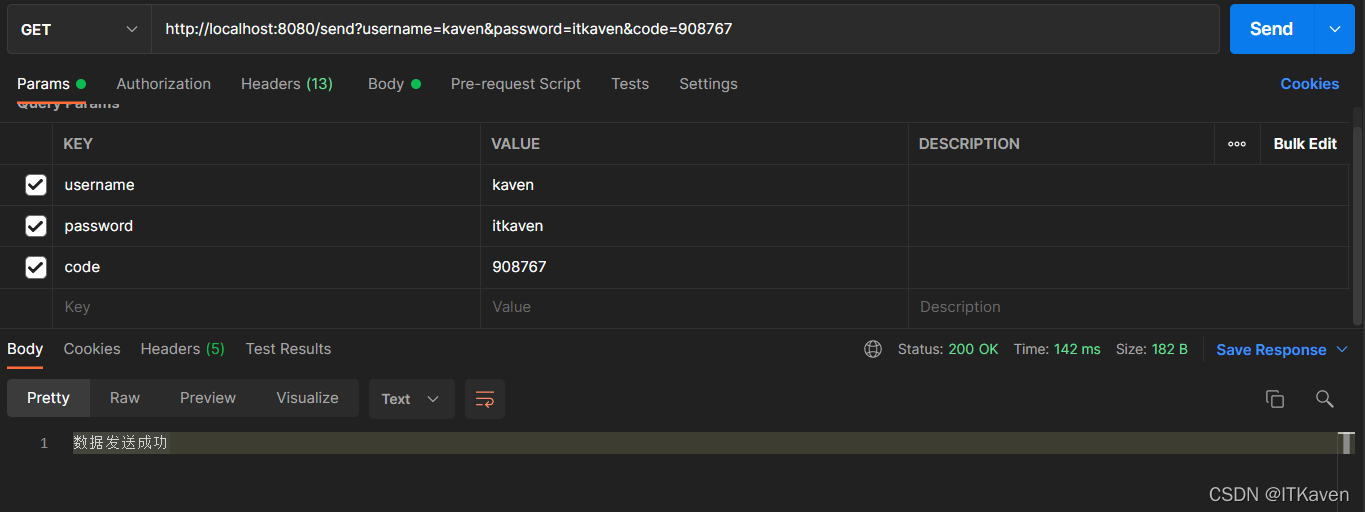Screen dimensions: 1365x512
Task: Click the password key cell
Action: click(266, 226)
